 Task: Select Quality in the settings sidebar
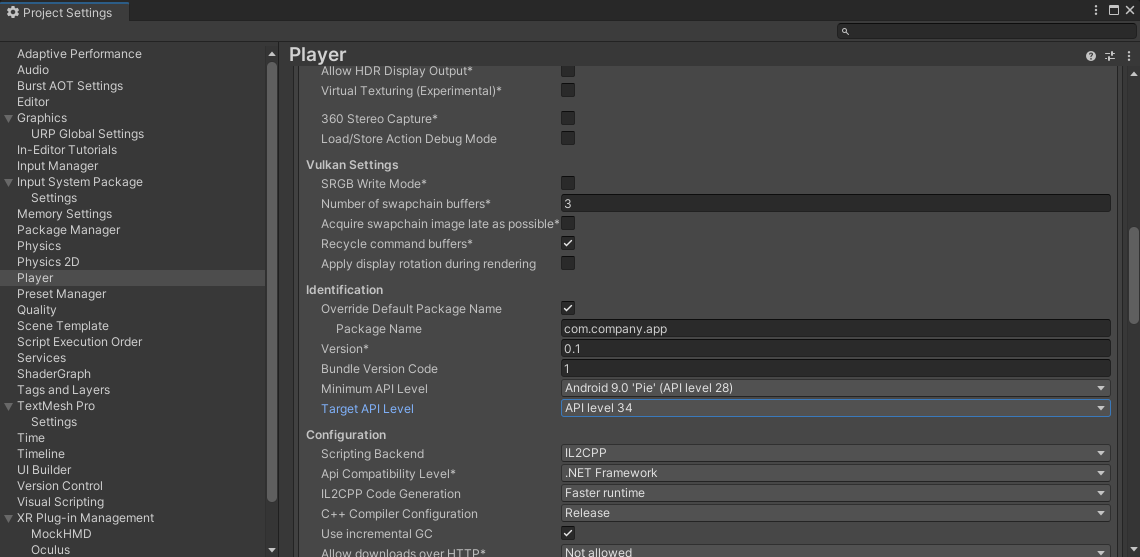37,310
